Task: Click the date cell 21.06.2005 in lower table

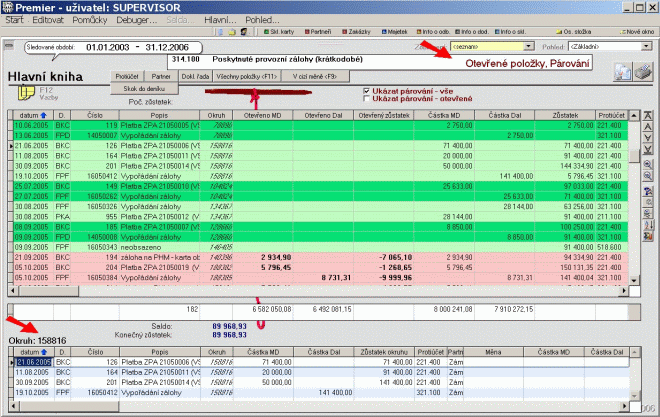Action: tap(34, 362)
